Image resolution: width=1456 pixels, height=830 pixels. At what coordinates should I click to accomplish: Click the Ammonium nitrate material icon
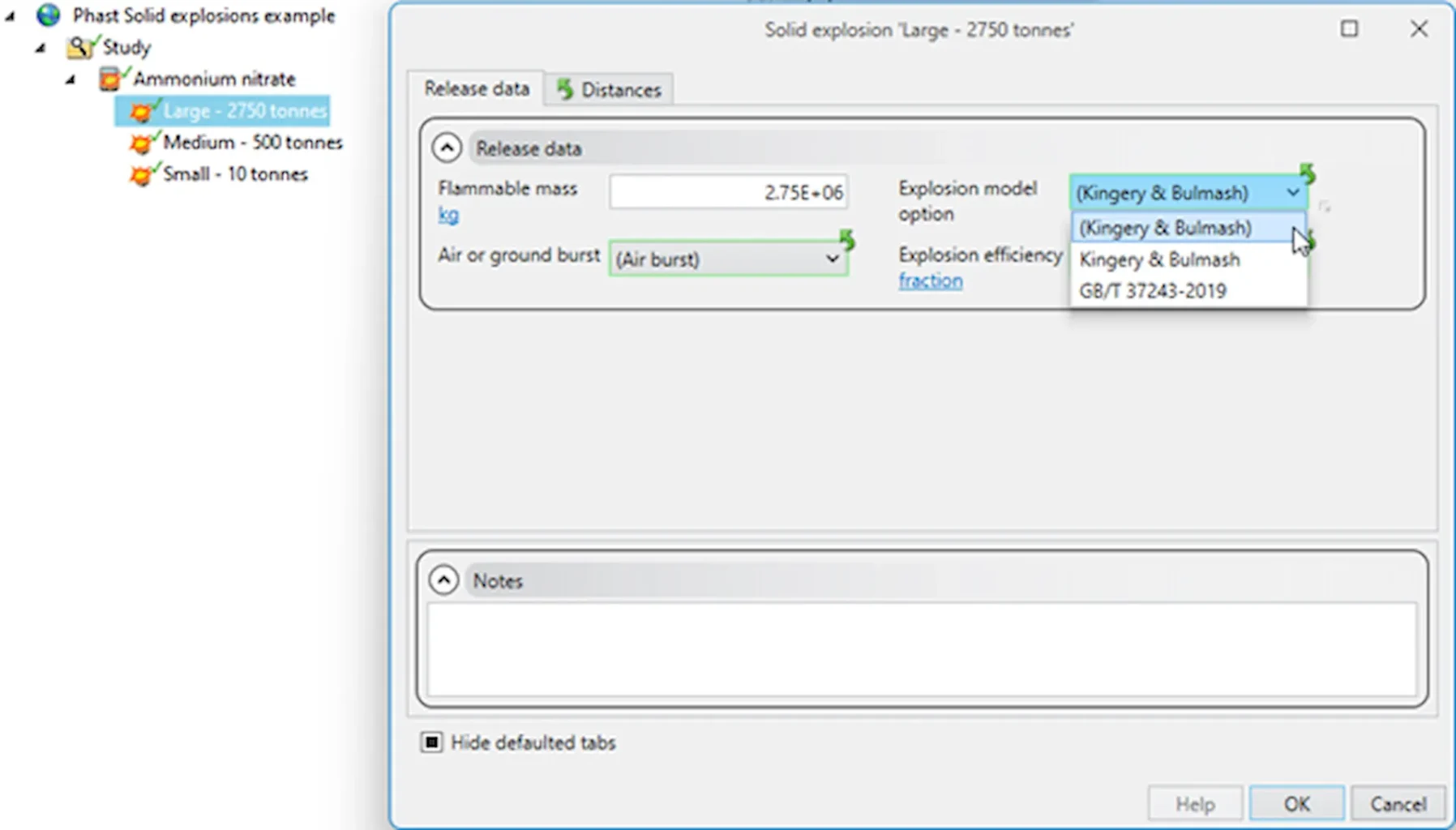(x=110, y=79)
